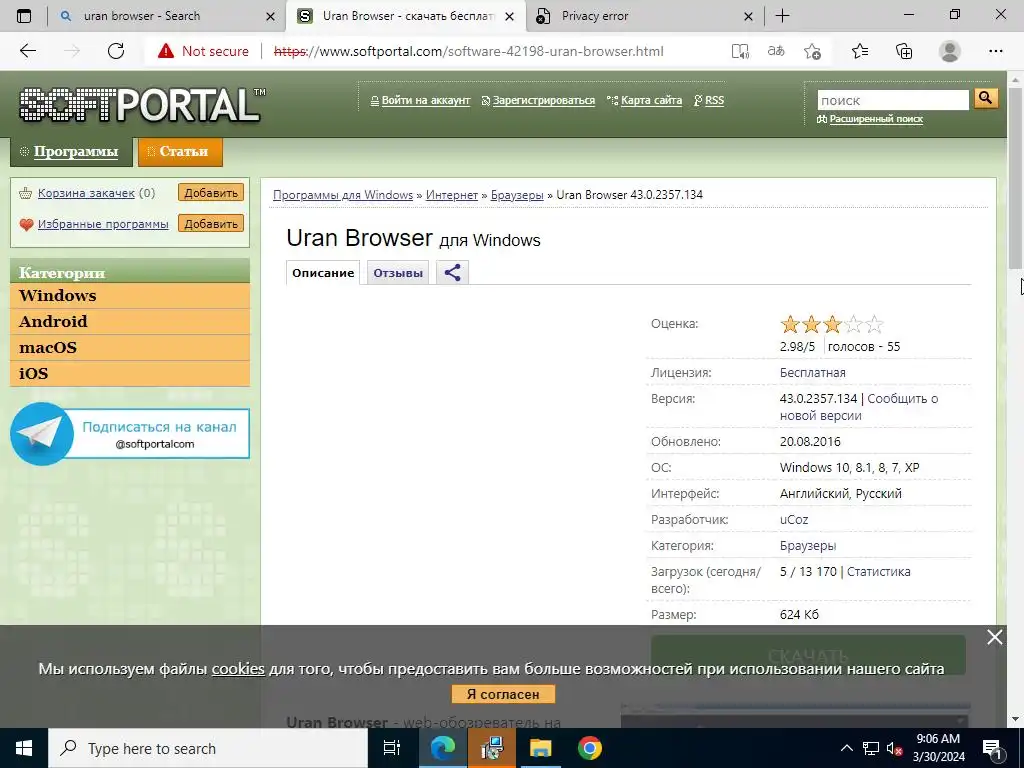
Task: Close the uran browser - Search tab
Action: click(x=270, y=17)
